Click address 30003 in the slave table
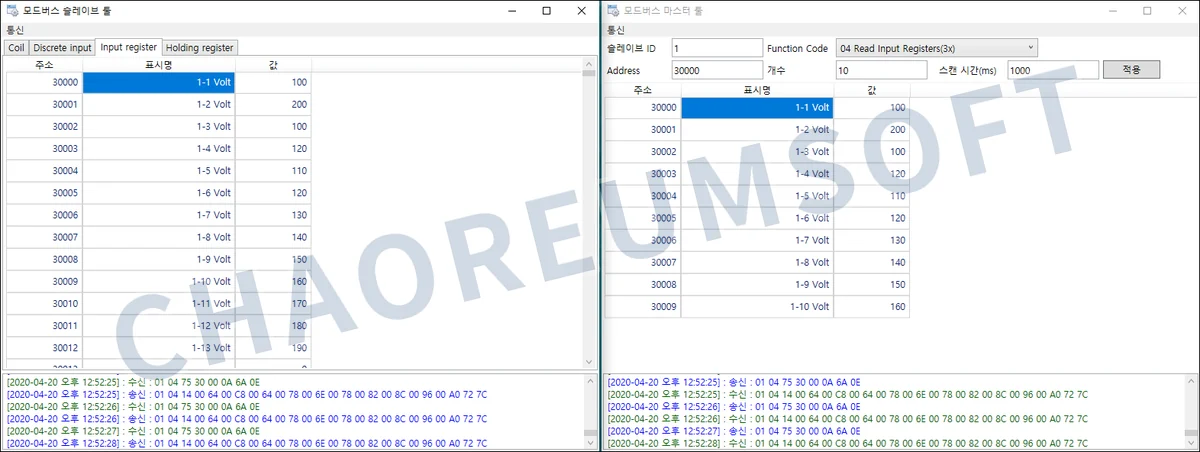This screenshot has width=1200, height=452. point(44,148)
